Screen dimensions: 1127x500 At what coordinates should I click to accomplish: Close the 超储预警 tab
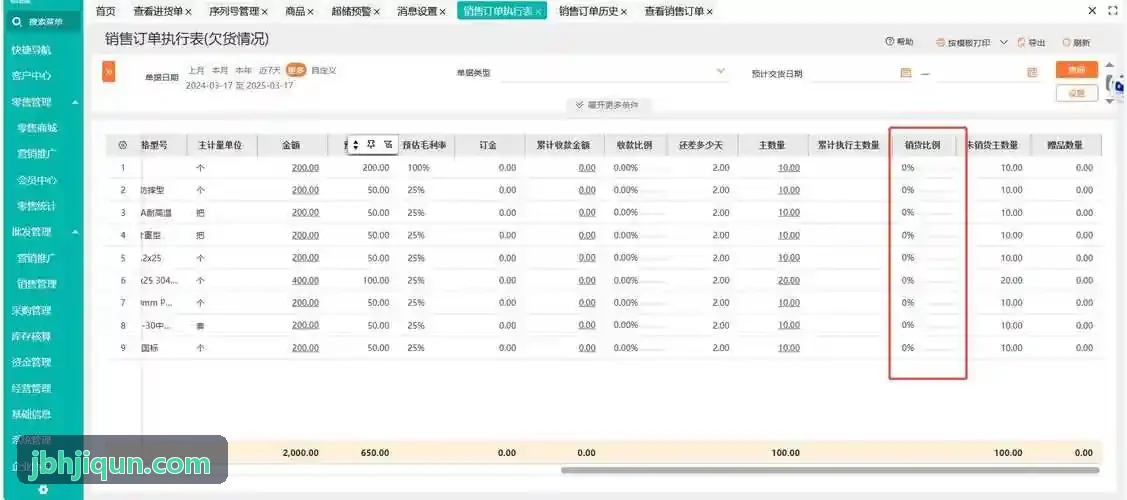click(x=376, y=11)
